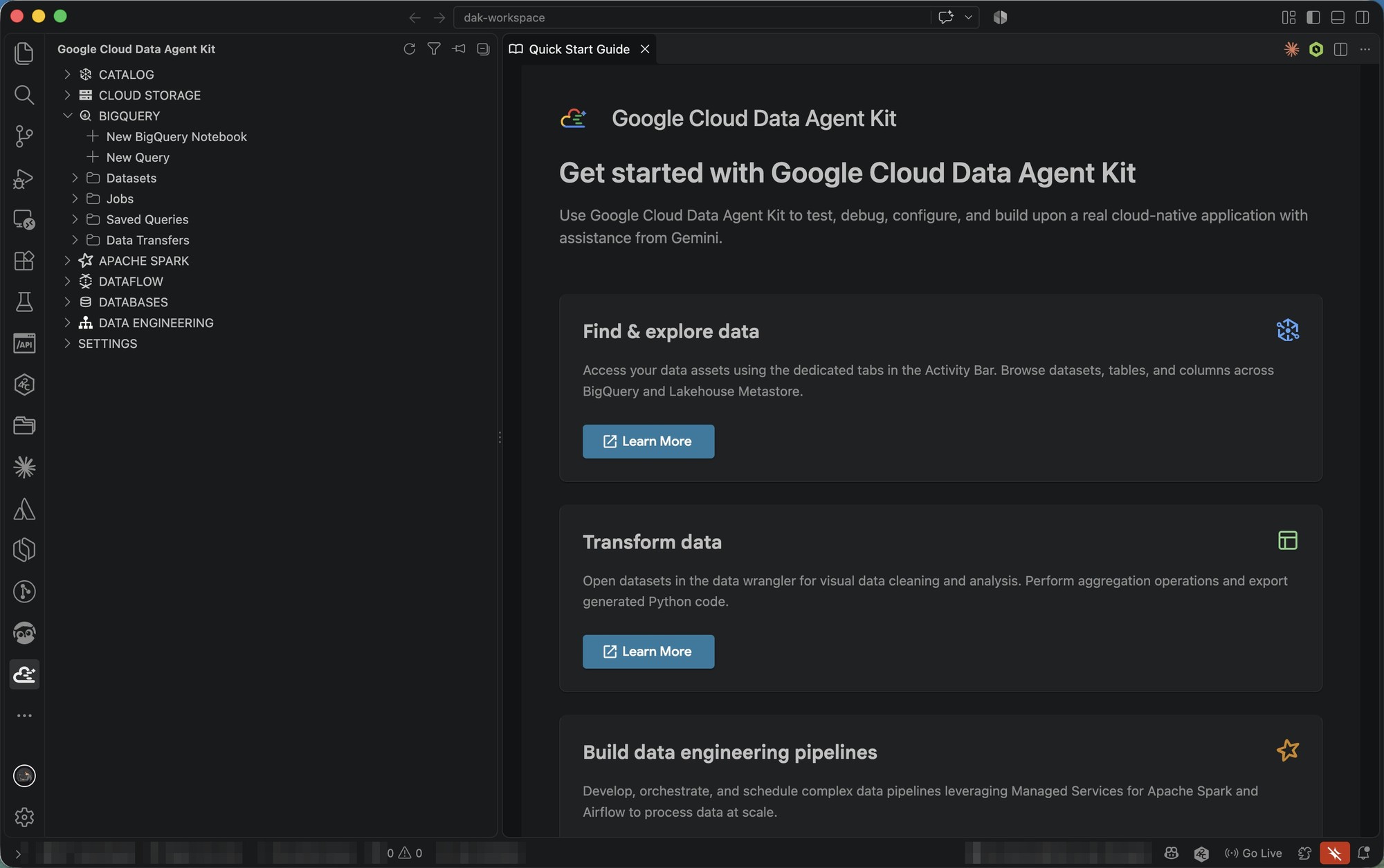This screenshot has width=1384, height=868.
Task: Open the Explorer view in activity bar
Action: pos(24,53)
